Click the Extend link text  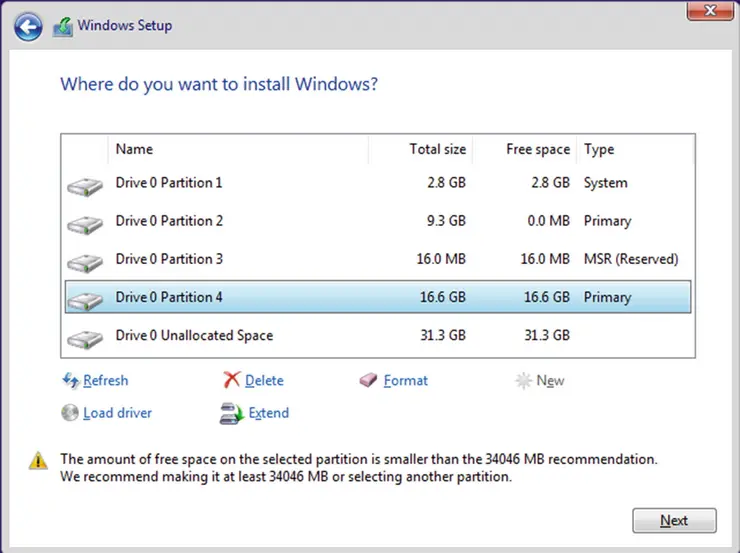(268, 412)
